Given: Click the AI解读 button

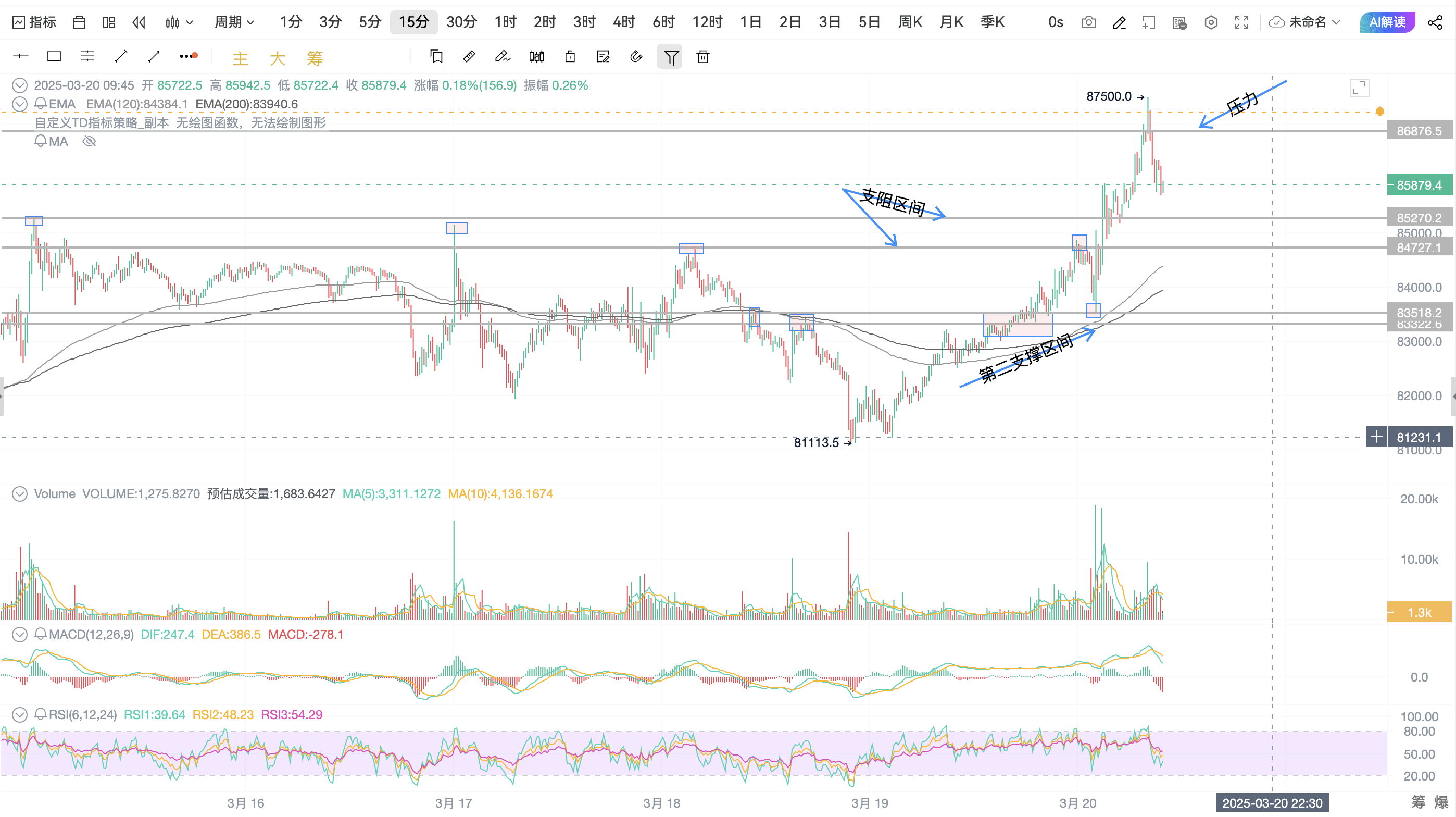Looking at the screenshot, I should coord(1387,22).
